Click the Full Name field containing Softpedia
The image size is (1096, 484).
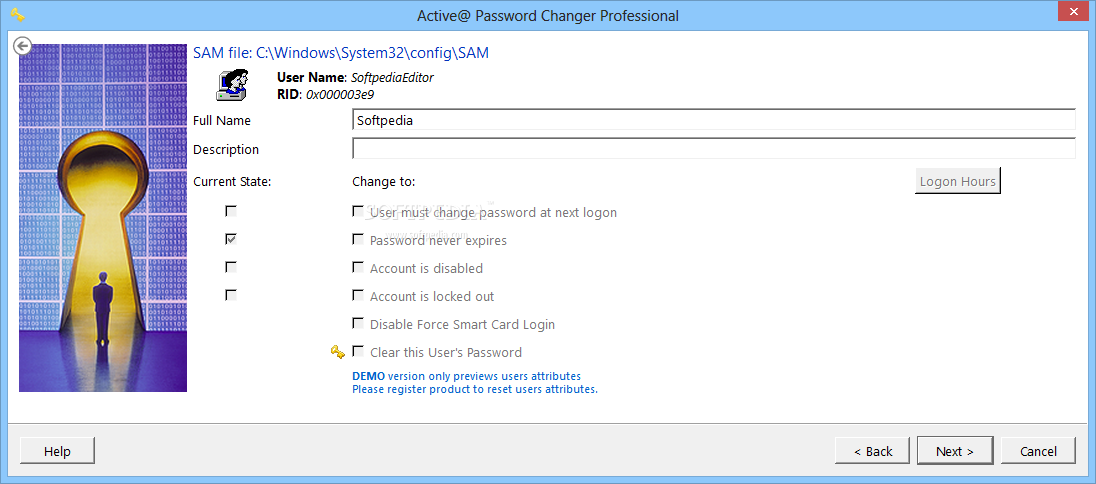(x=714, y=120)
